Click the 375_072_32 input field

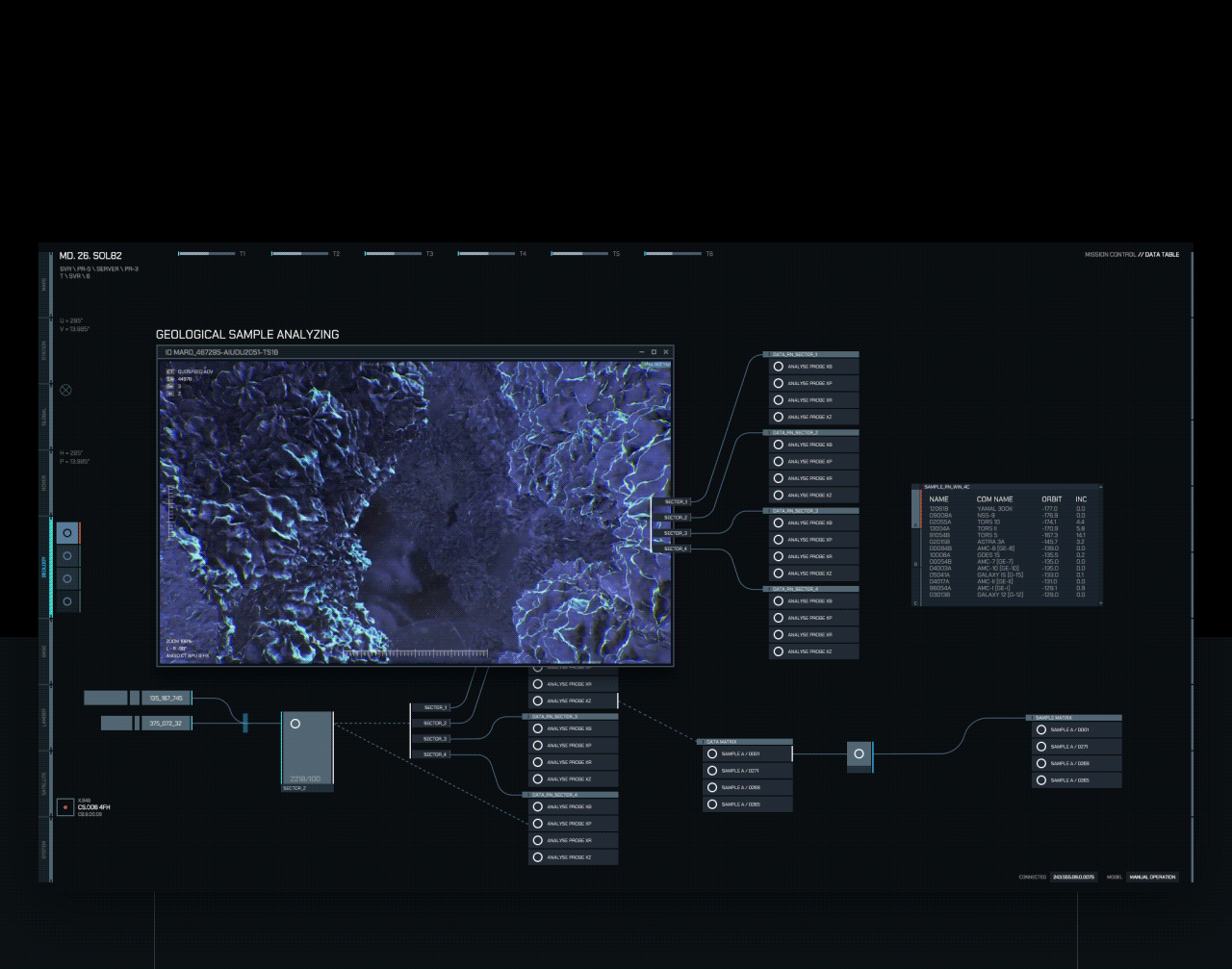click(x=167, y=724)
